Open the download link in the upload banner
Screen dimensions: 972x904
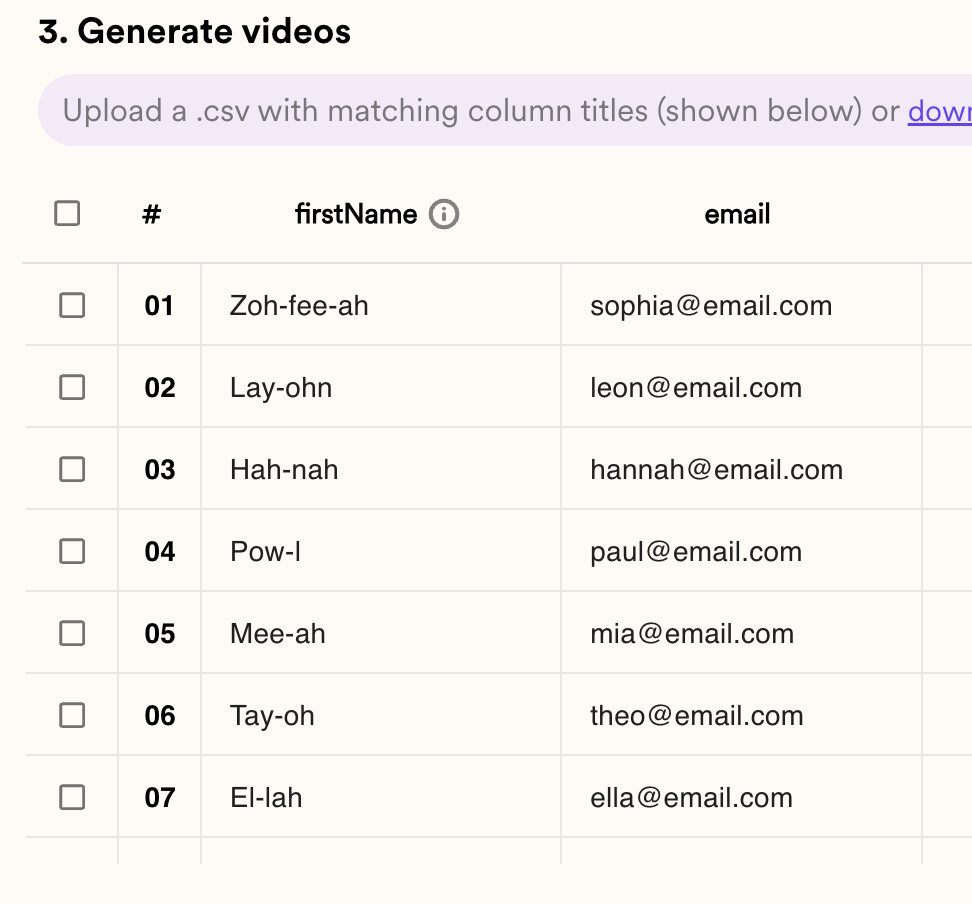[x=940, y=112]
